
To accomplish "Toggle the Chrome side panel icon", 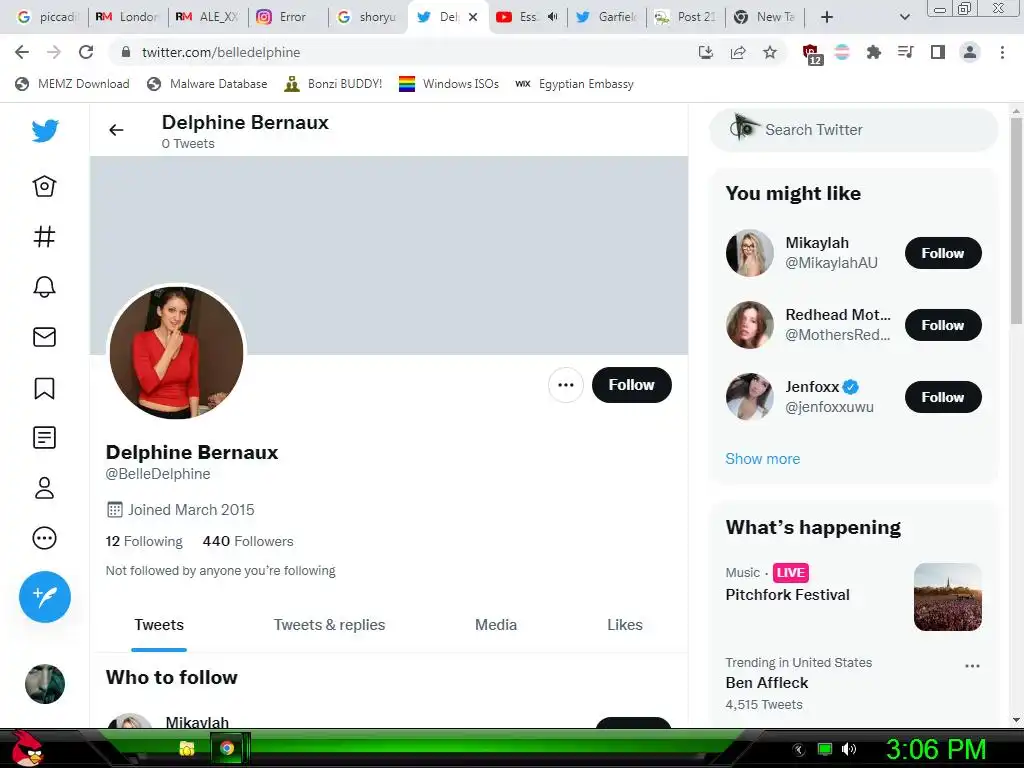I will point(938,52).
